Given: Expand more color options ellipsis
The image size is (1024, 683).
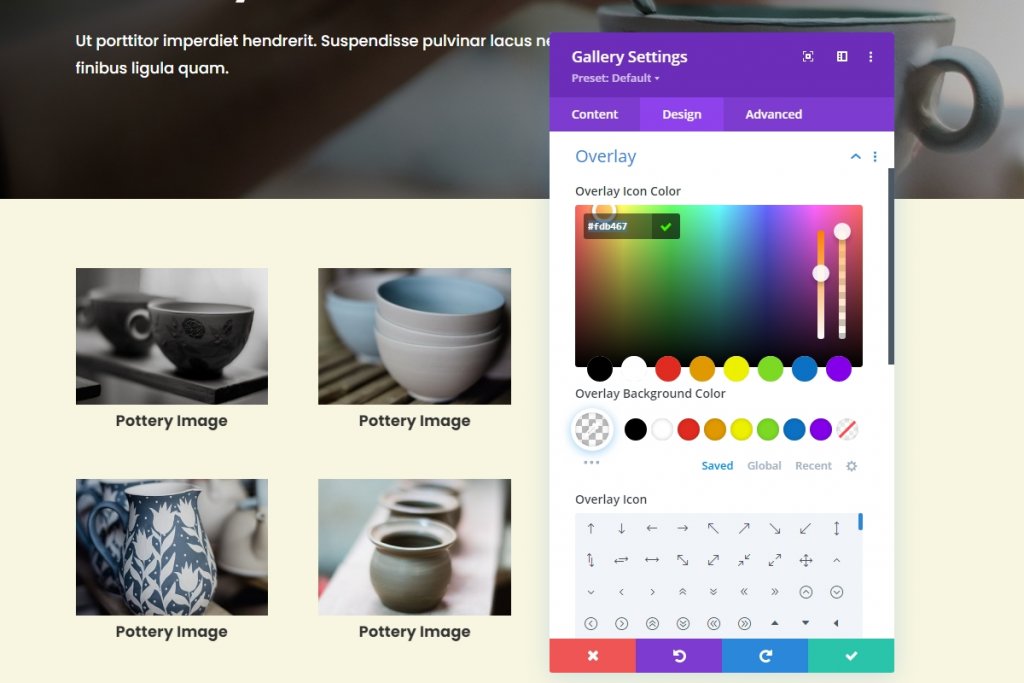Looking at the screenshot, I should pyautogui.click(x=591, y=462).
